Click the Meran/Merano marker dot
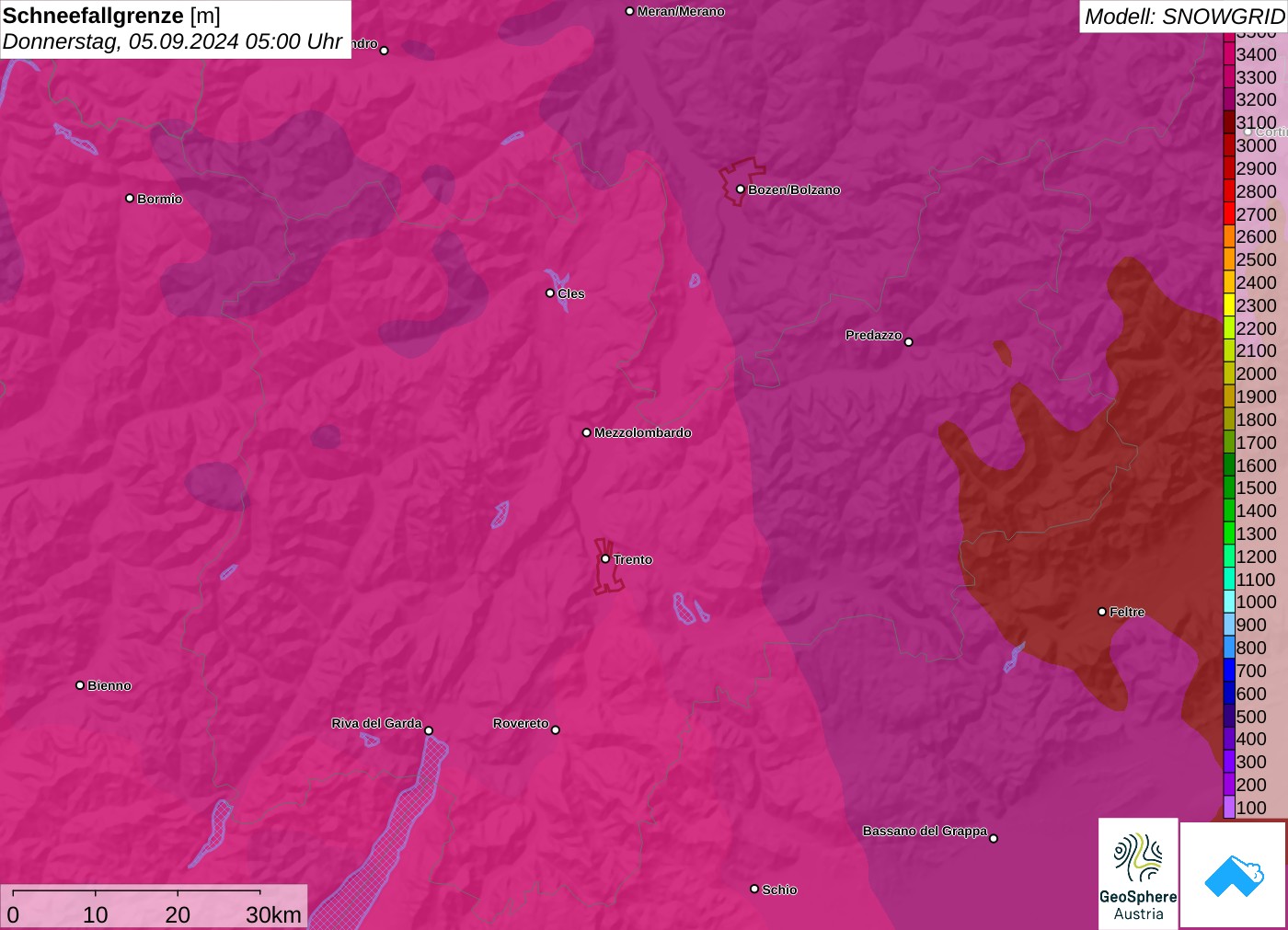The image size is (1288, 930). click(x=630, y=11)
